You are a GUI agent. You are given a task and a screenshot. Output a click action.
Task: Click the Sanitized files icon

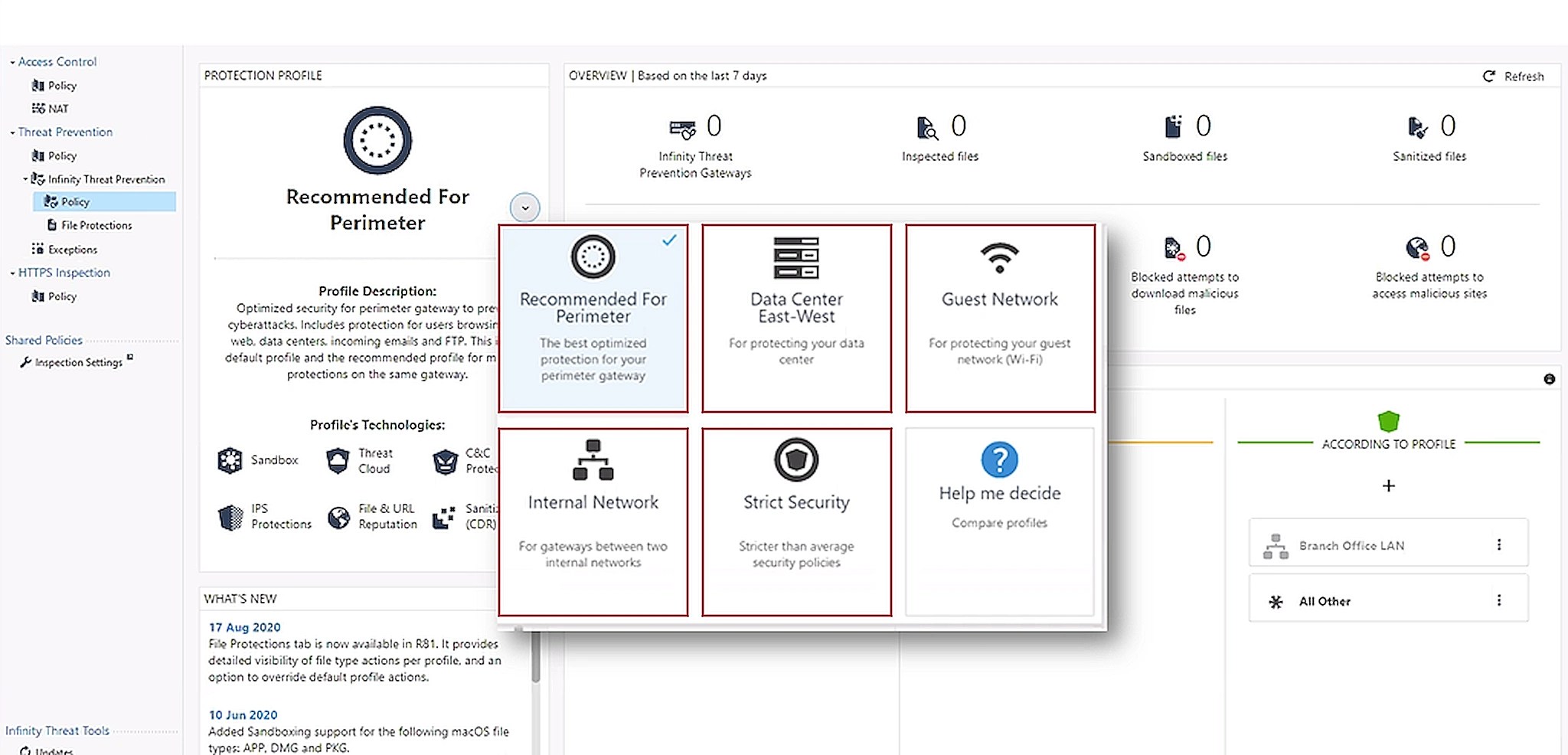[1417, 127]
